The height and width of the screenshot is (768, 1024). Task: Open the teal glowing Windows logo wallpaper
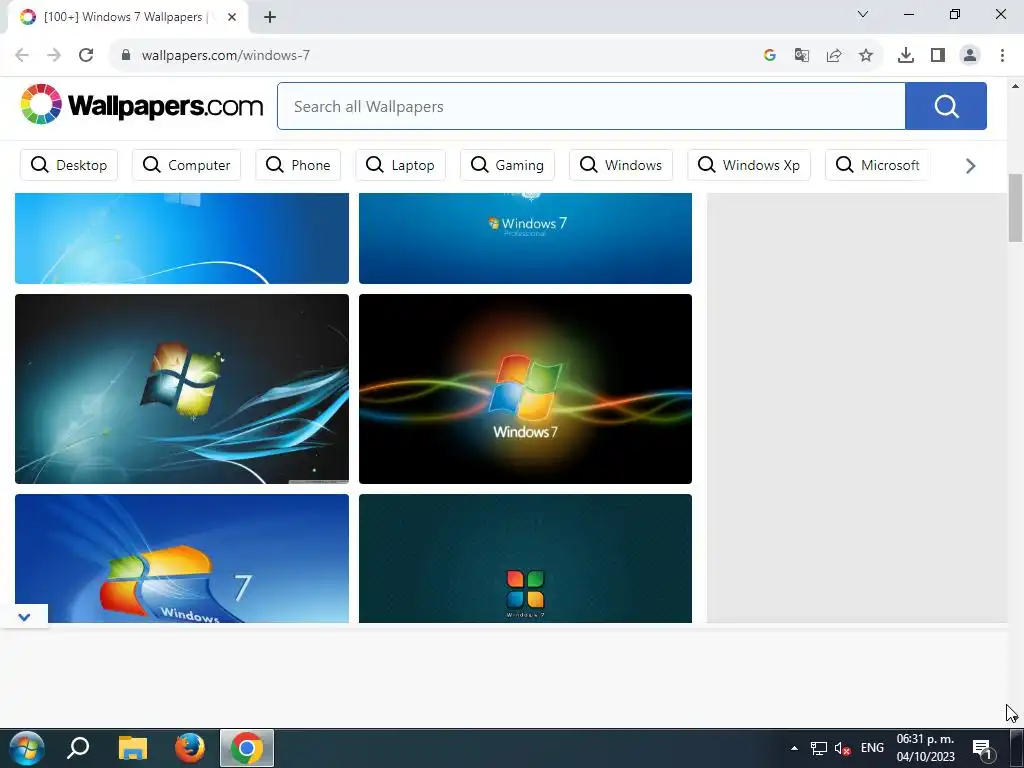click(182, 389)
